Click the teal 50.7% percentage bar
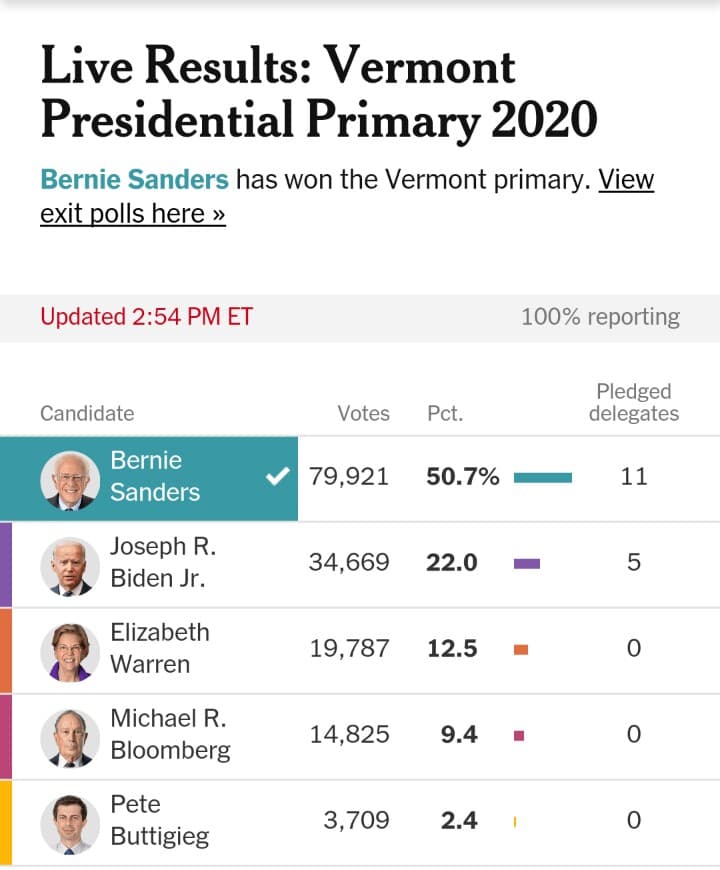The height and width of the screenshot is (870, 720). pos(543,478)
